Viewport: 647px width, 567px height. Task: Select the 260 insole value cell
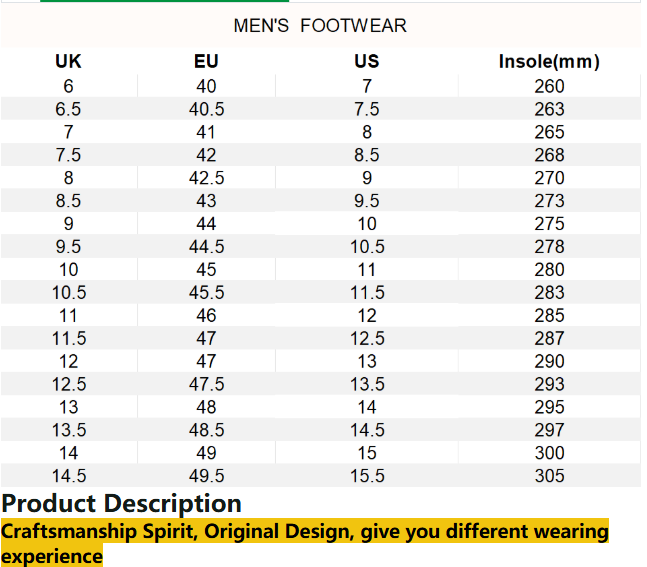click(549, 86)
